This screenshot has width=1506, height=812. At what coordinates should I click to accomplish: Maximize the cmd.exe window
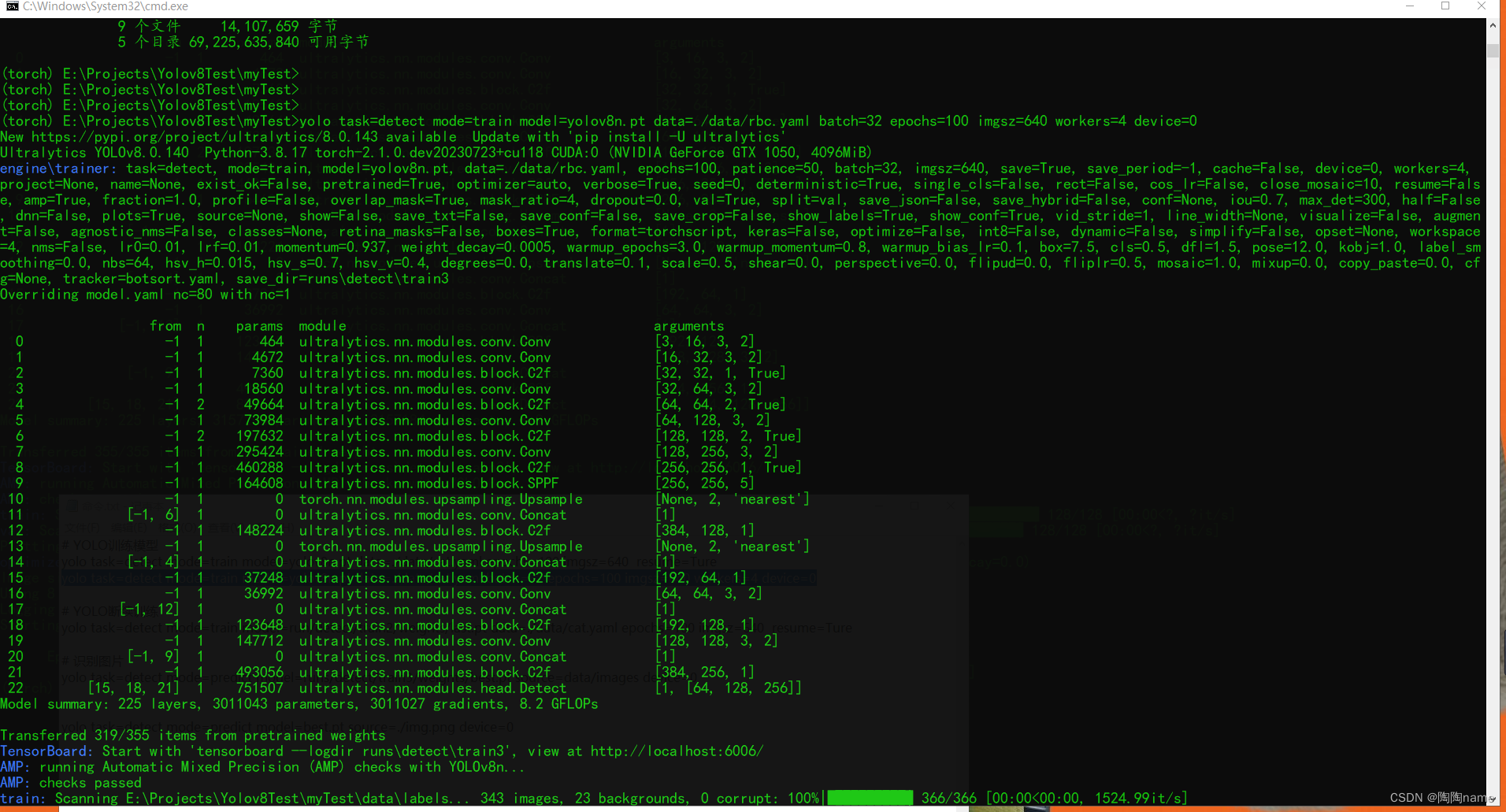pyautogui.click(x=1445, y=6)
